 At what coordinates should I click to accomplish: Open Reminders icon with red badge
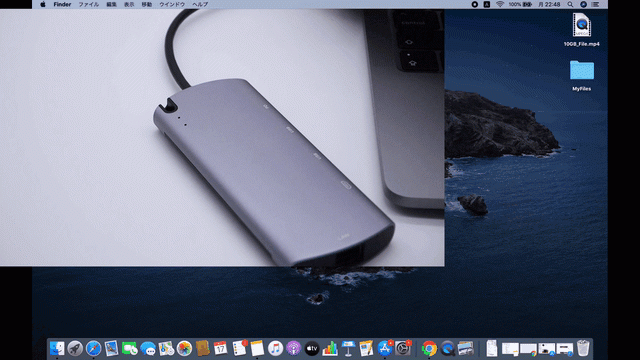(x=239, y=349)
